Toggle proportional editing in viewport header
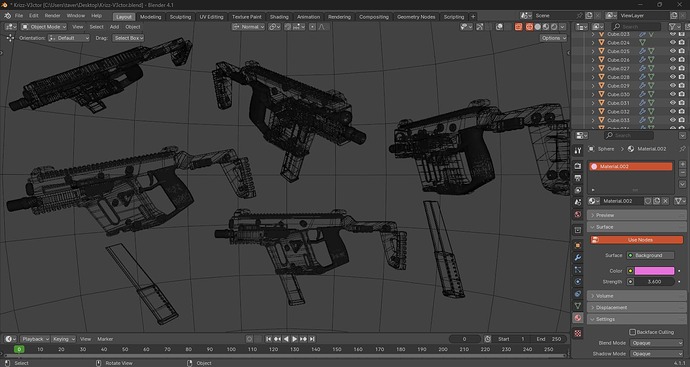 312,27
